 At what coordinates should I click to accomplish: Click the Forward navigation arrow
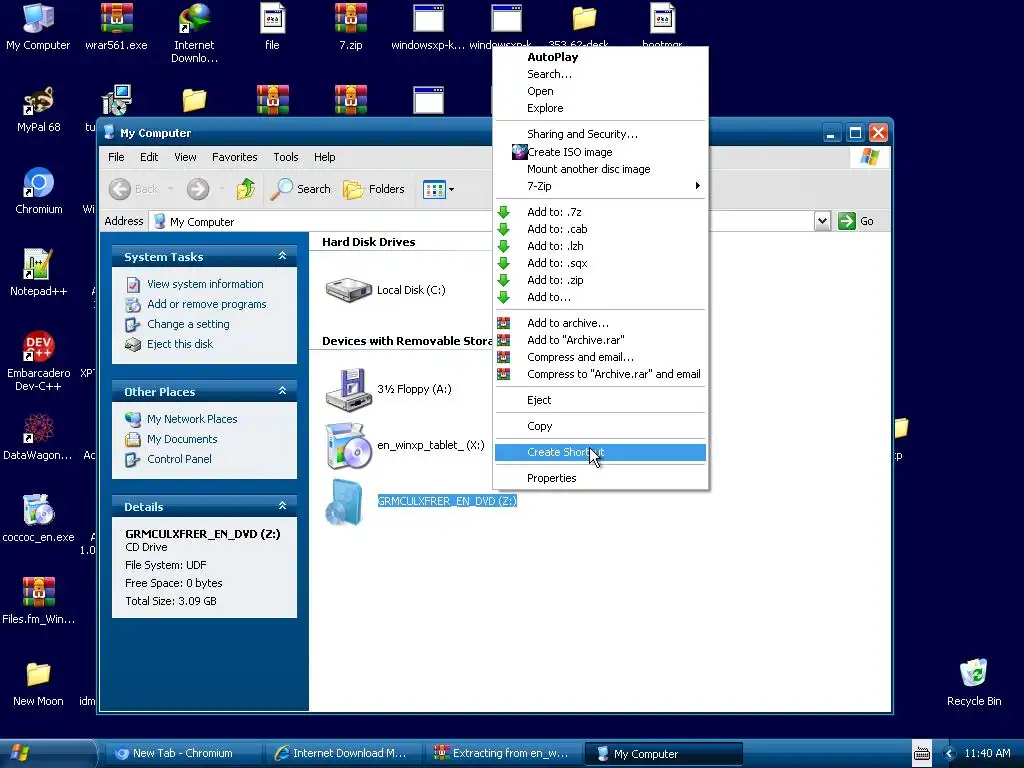point(198,189)
